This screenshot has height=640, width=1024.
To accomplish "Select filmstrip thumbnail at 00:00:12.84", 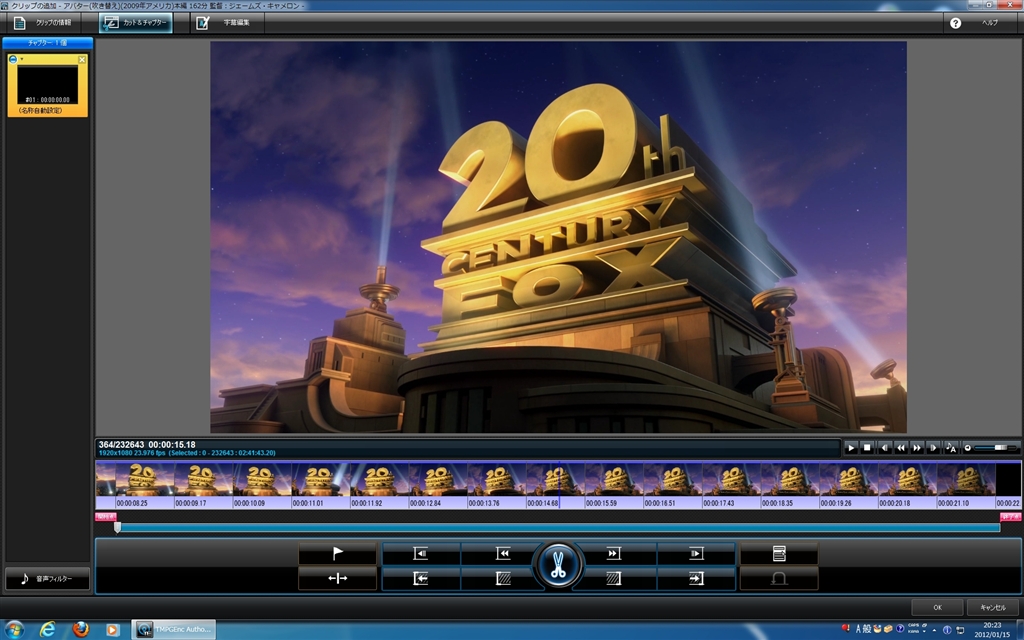I will pyautogui.click(x=438, y=480).
